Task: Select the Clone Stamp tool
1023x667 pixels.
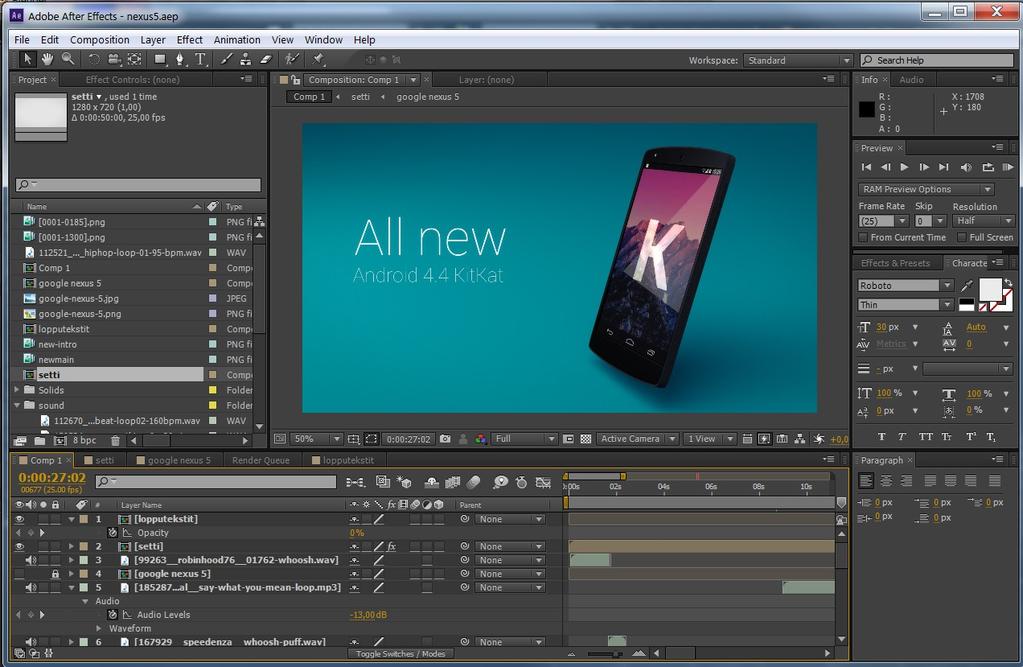Action: [x=245, y=59]
